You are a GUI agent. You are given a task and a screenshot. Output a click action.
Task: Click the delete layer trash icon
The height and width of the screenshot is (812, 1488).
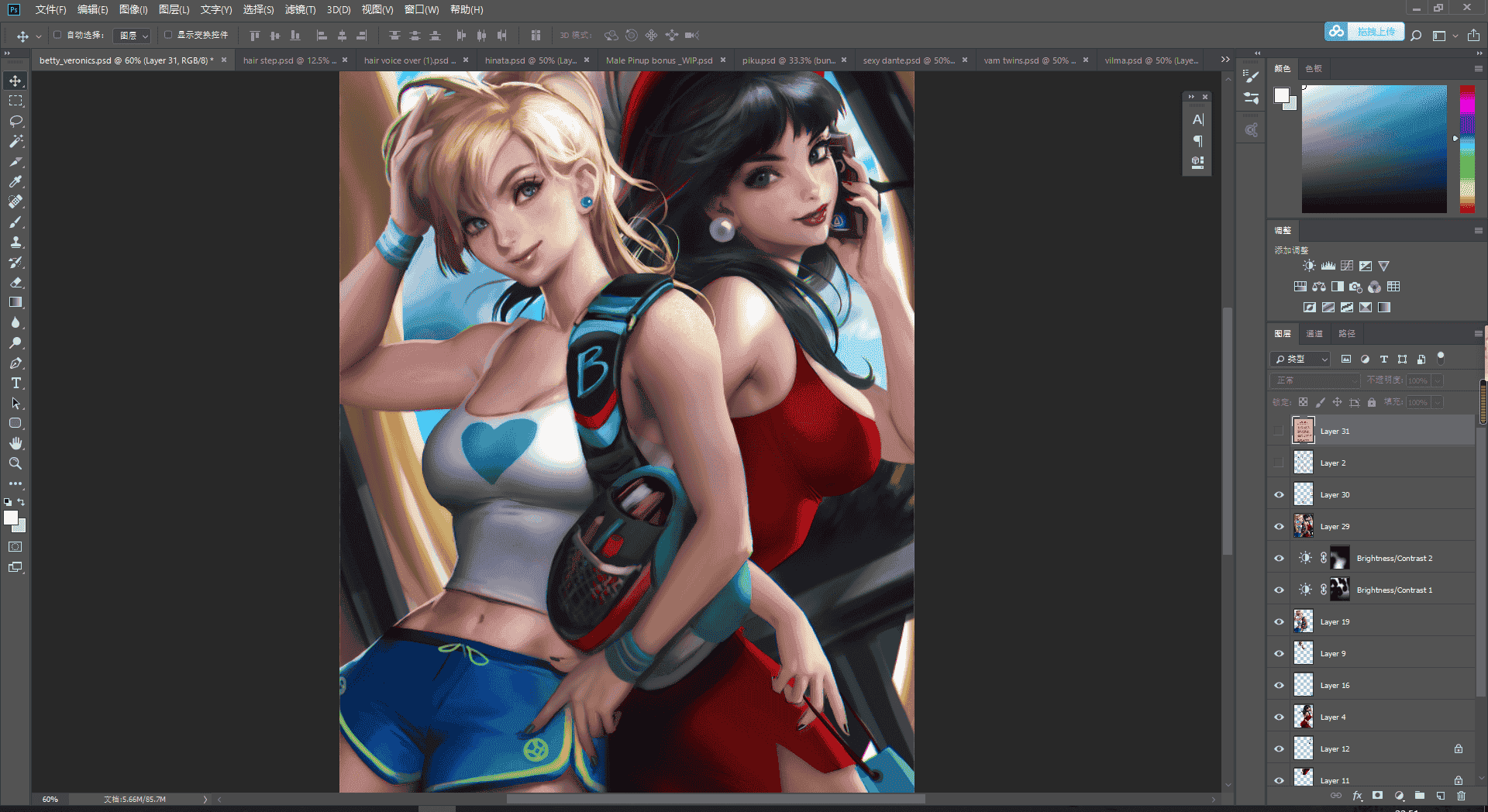[x=1461, y=796]
